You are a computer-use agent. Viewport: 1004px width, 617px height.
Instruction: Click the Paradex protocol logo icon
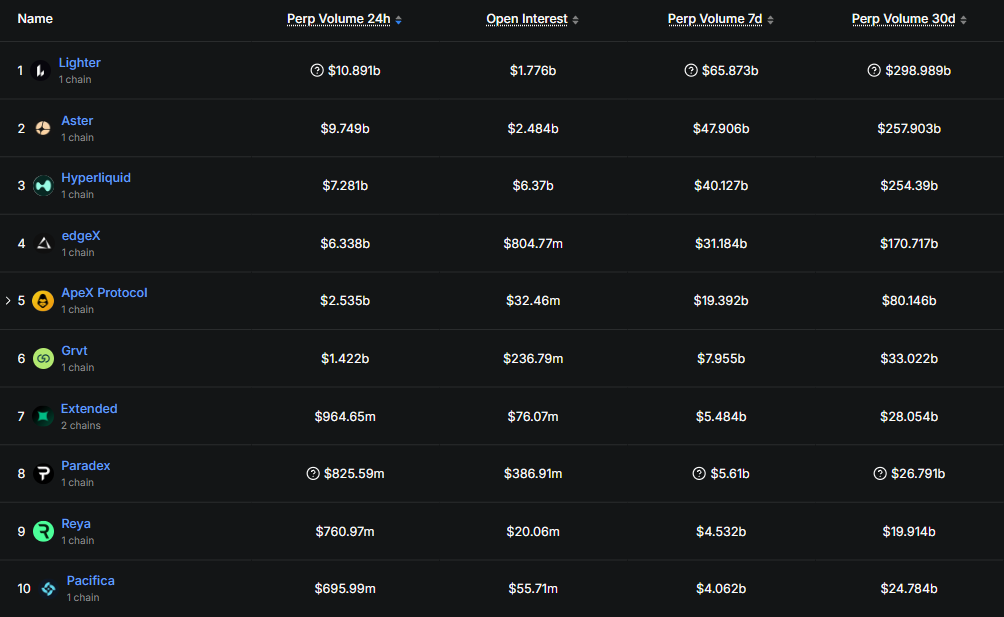pyautogui.click(x=43, y=474)
